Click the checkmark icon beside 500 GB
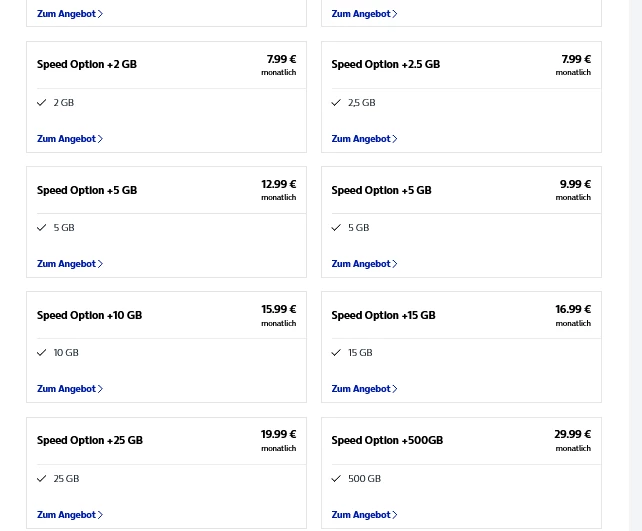The height and width of the screenshot is (531, 642). coord(336,479)
